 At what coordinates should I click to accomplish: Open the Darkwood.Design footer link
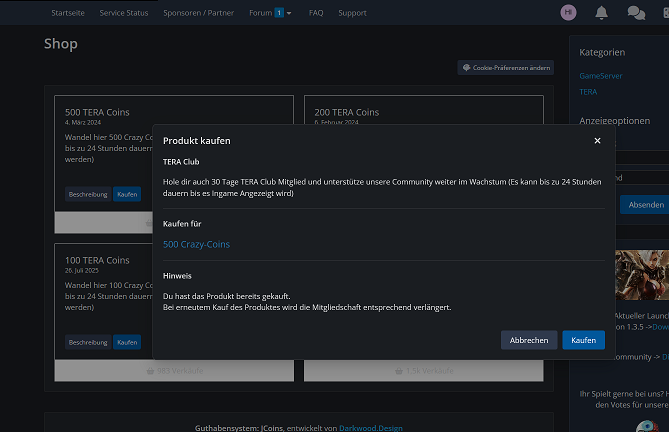[370, 427]
